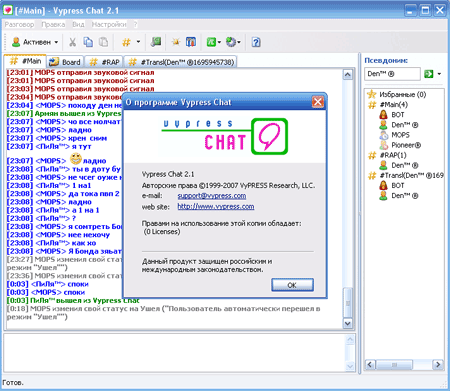Open the http://www.vypress.com link

pyautogui.click(x=216, y=207)
